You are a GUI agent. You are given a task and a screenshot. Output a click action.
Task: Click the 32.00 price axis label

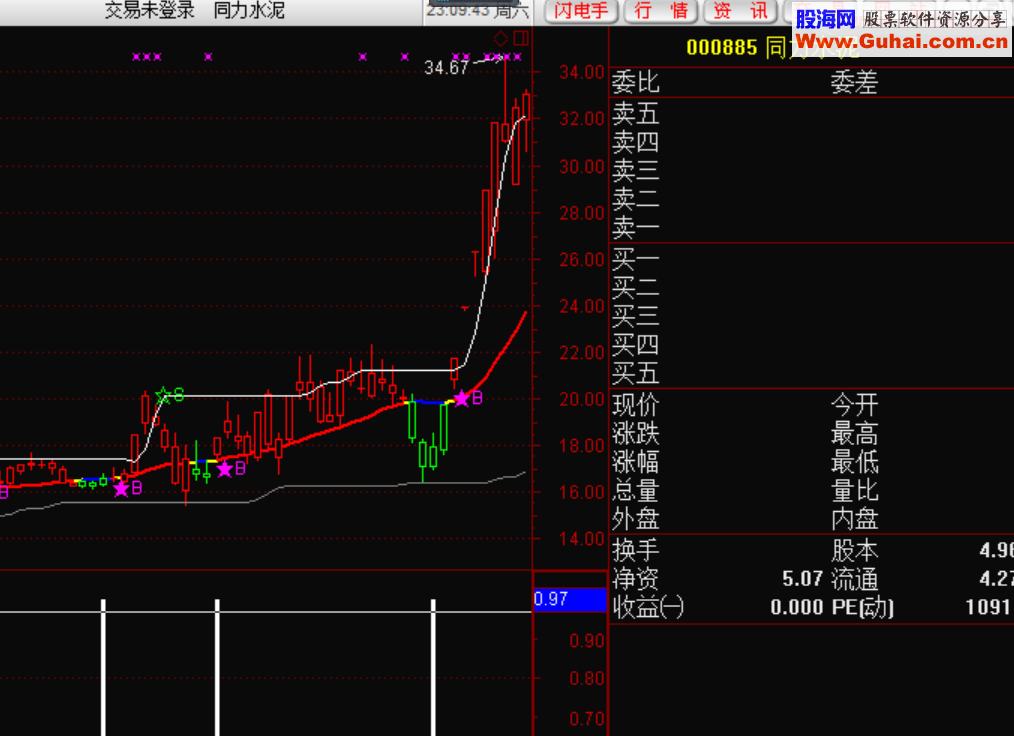[x=581, y=119]
